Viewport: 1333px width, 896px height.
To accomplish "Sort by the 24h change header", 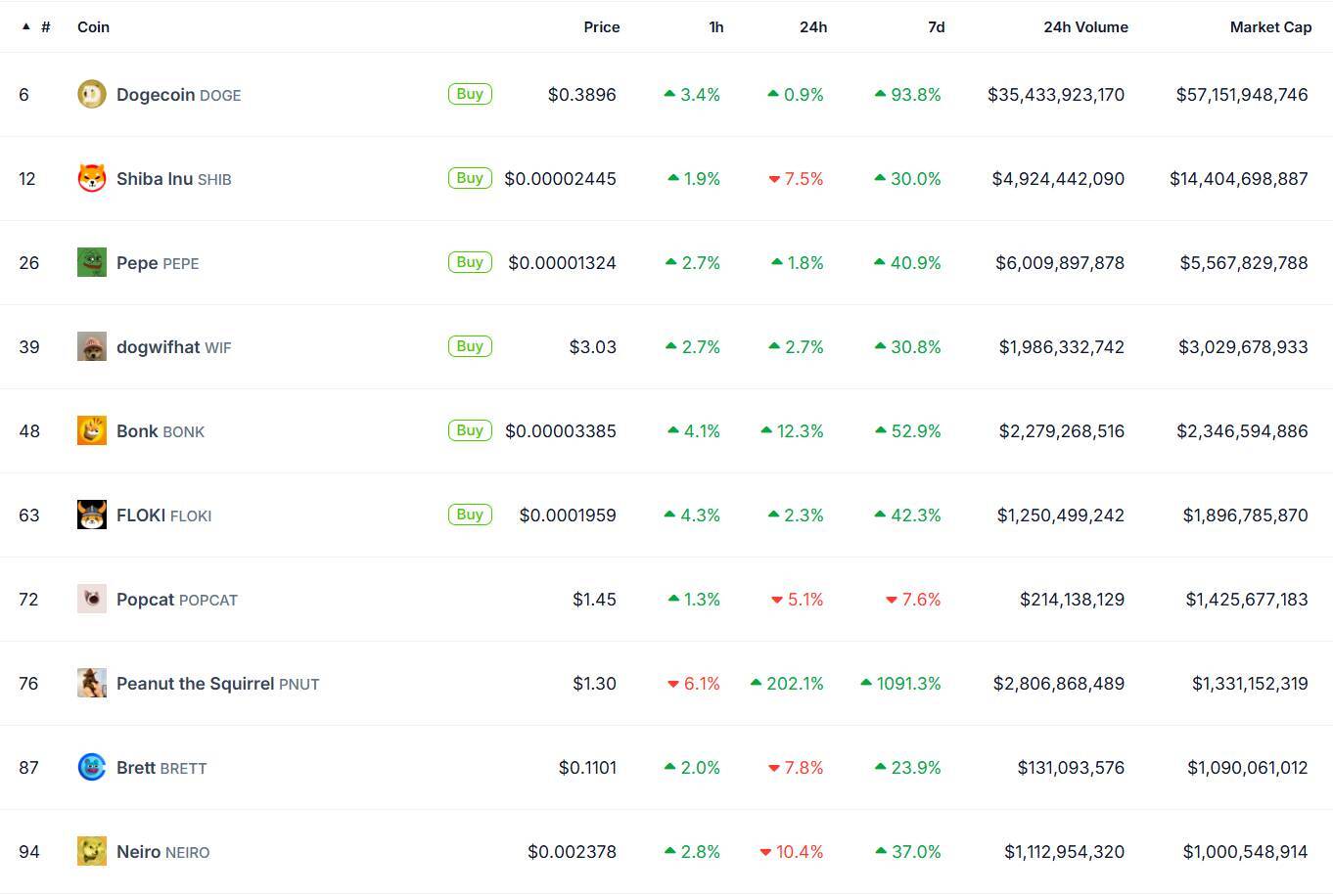I will tap(813, 27).
